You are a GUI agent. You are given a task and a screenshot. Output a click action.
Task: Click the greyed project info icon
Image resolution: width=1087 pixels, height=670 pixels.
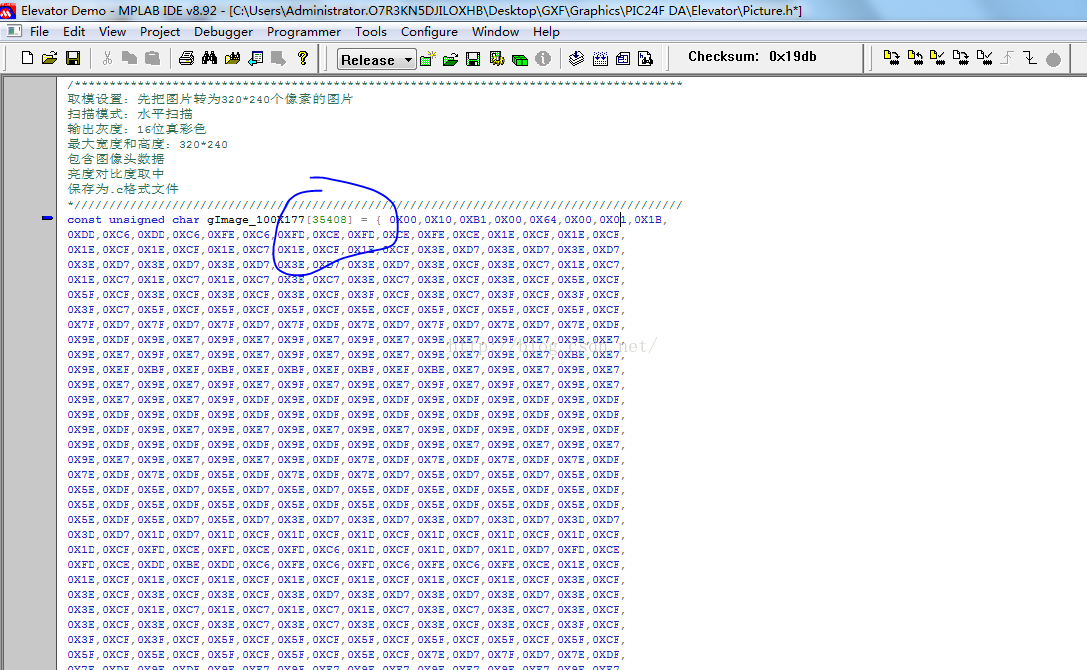tap(543, 60)
